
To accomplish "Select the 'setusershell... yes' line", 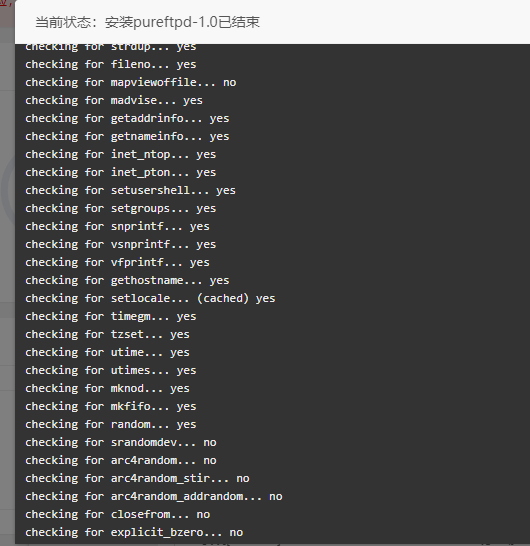I will coord(131,190).
